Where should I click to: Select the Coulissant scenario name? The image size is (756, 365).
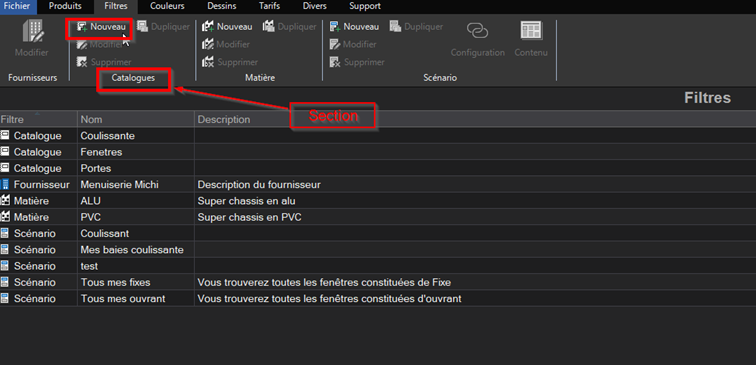pos(136,233)
